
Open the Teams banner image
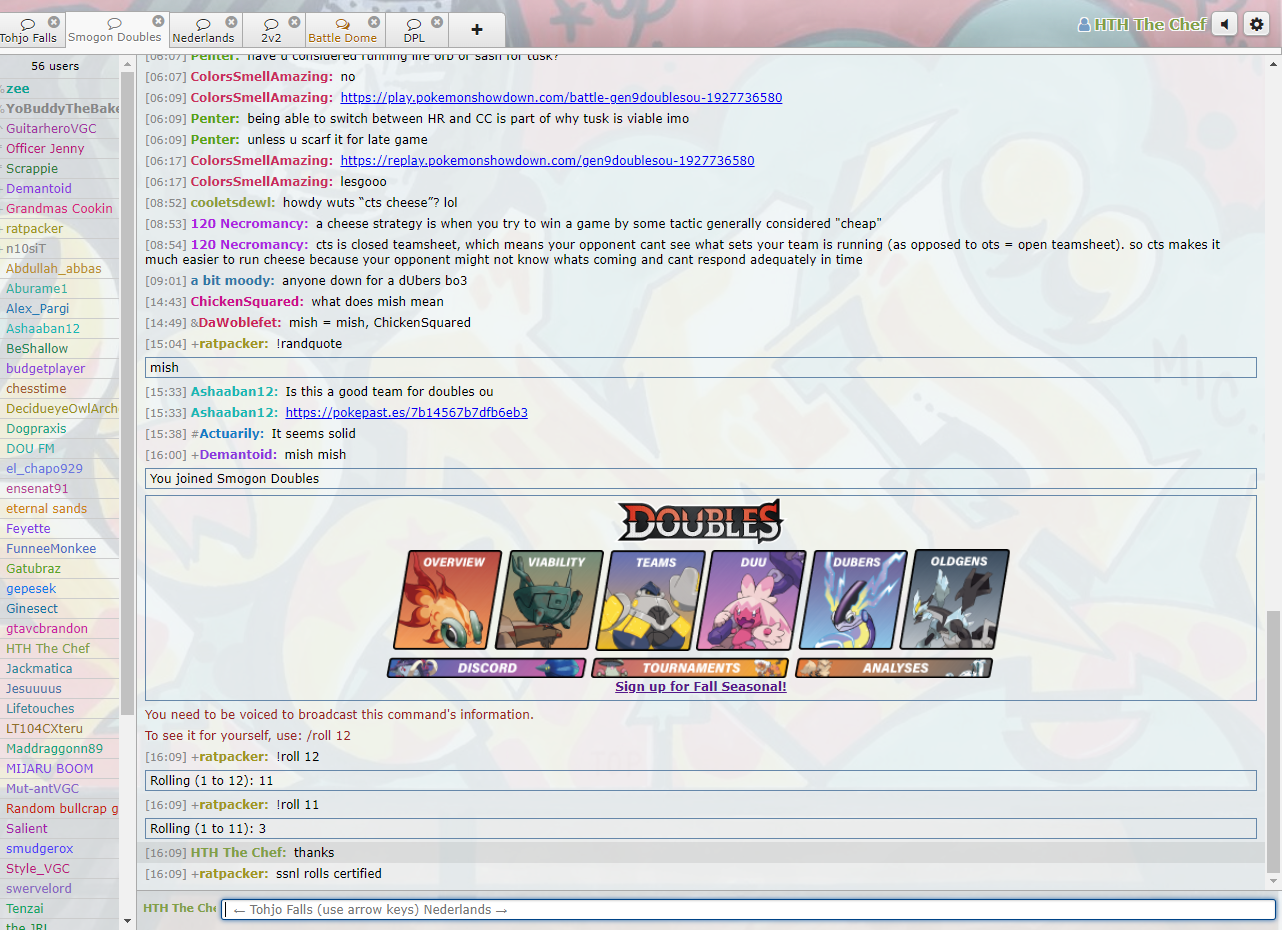click(x=652, y=600)
